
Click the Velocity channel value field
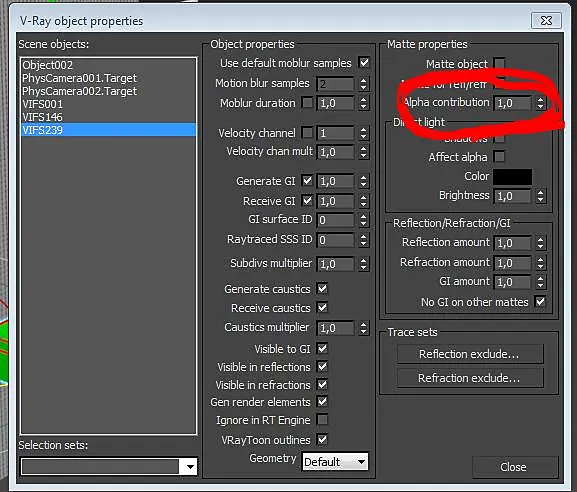point(335,133)
